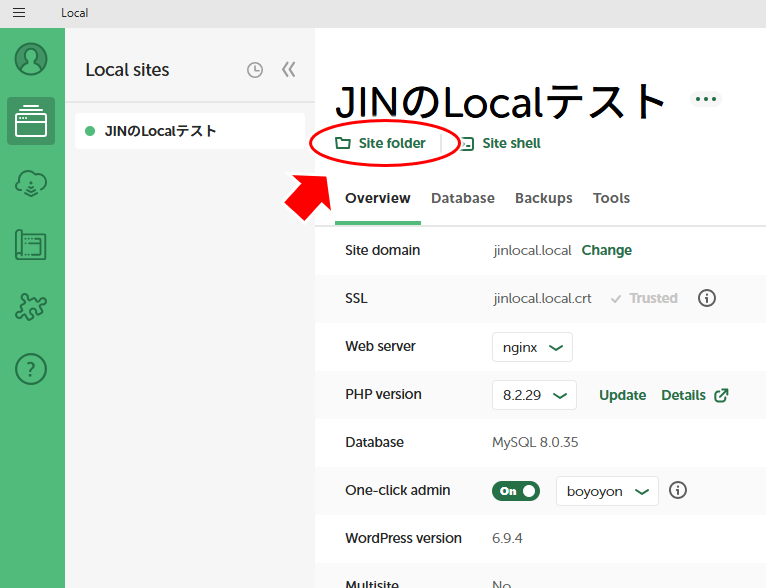Open the Blueprints sidebar icon
Image resolution: width=766 pixels, height=588 pixels.
[31, 246]
